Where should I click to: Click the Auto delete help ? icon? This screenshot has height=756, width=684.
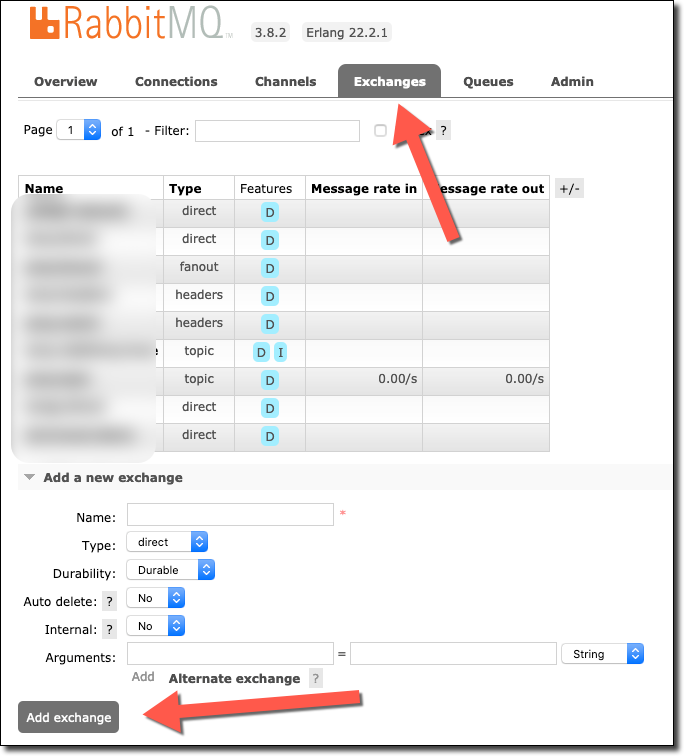[x=109, y=602]
